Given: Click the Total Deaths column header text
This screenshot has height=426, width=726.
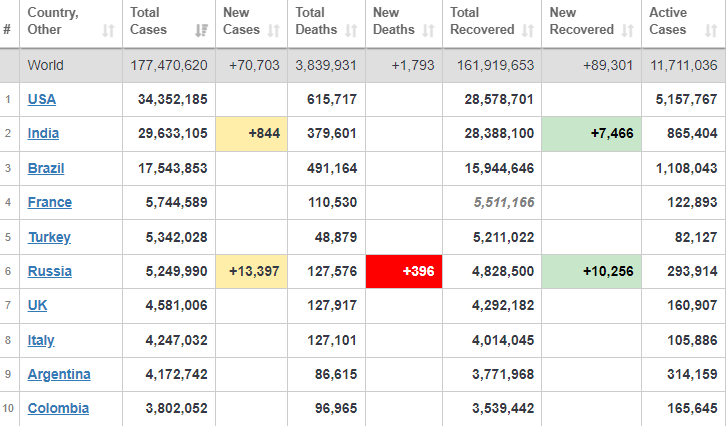Looking at the screenshot, I should tap(316, 21).
